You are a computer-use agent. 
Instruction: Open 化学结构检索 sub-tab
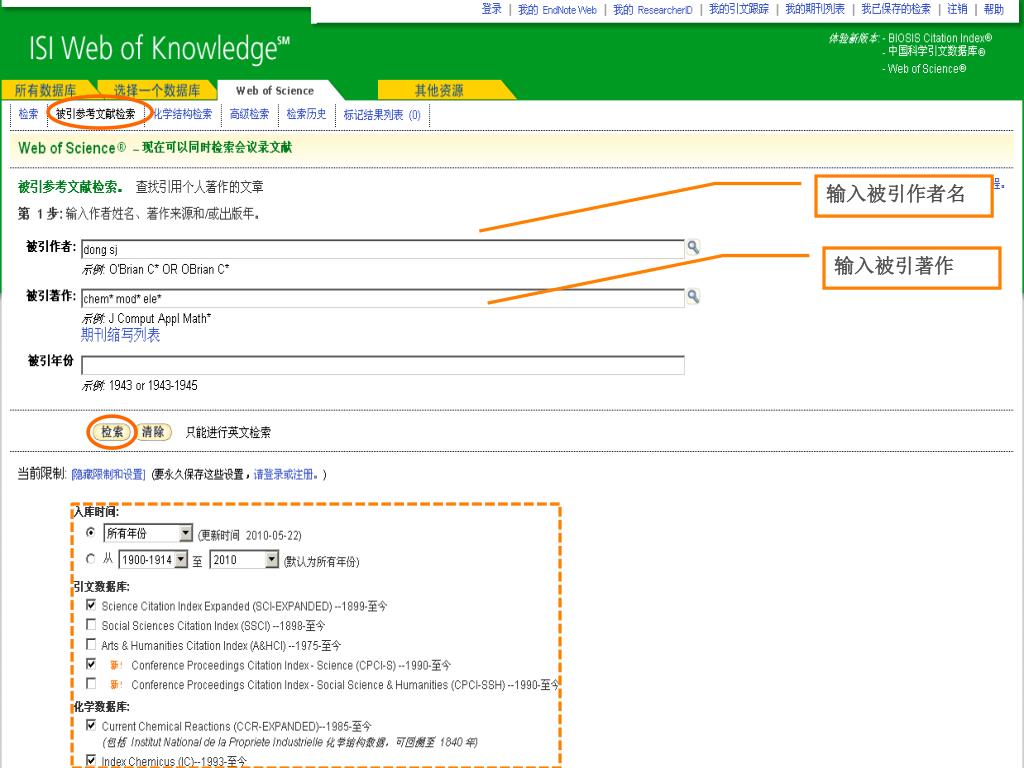[183, 114]
